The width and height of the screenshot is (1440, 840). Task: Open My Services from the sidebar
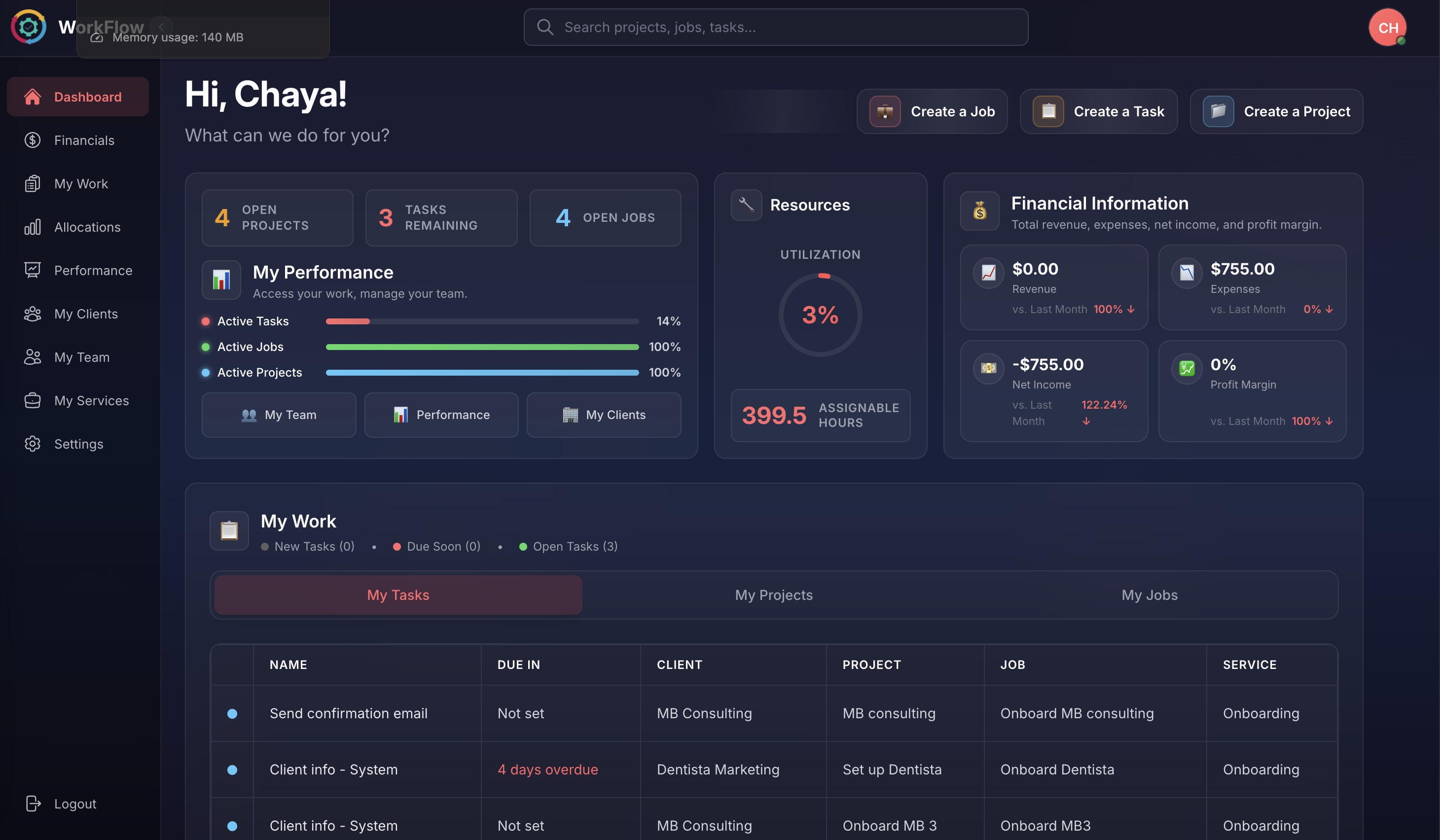pyautogui.click(x=33, y=400)
